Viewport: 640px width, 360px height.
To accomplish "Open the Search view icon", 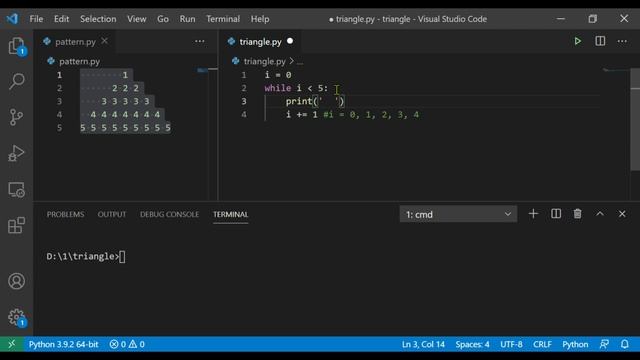I will tap(16, 81).
